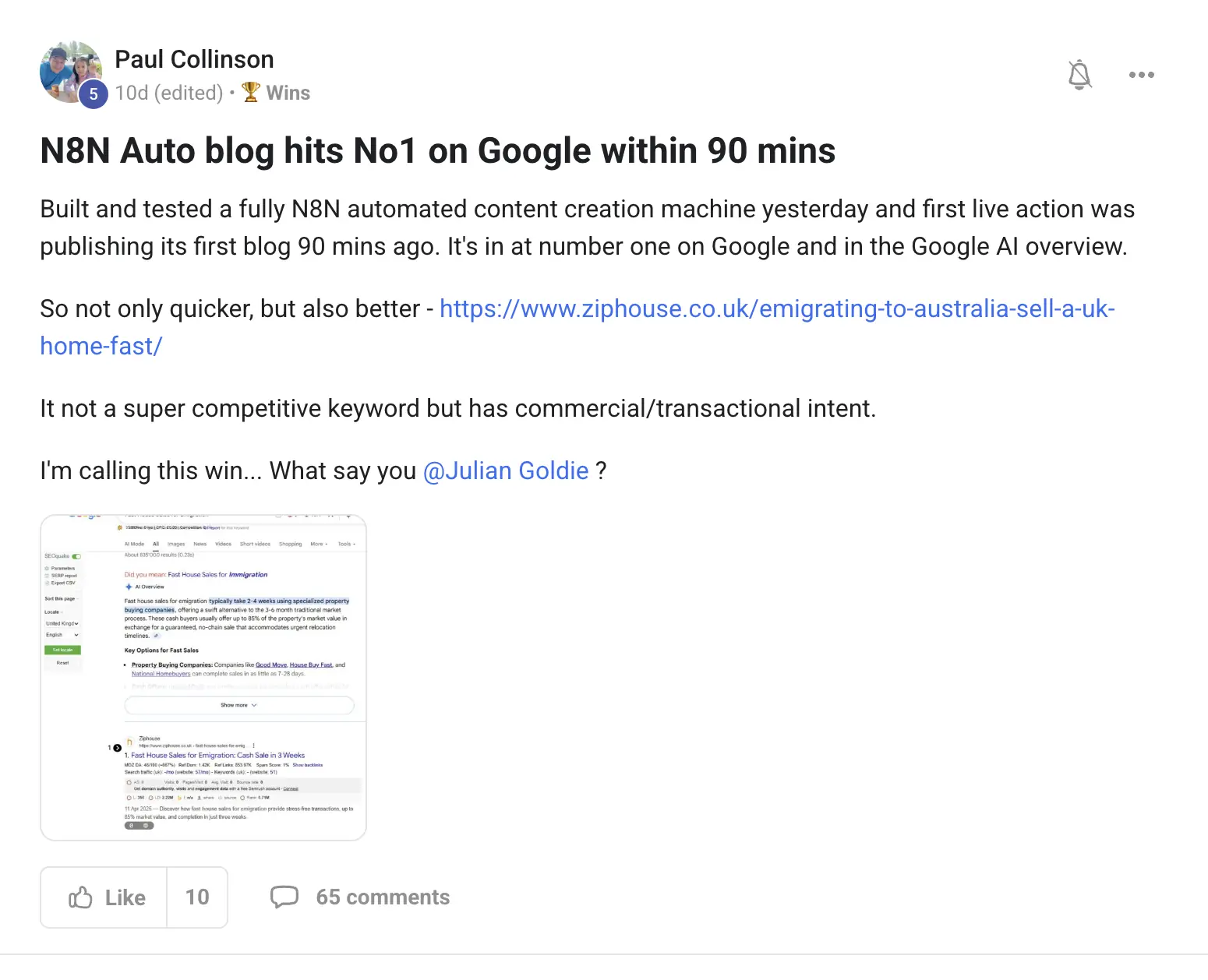This screenshot has width=1208, height=980.
Task: Click the thumbs-up icon on Like button
Action: tap(80, 897)
